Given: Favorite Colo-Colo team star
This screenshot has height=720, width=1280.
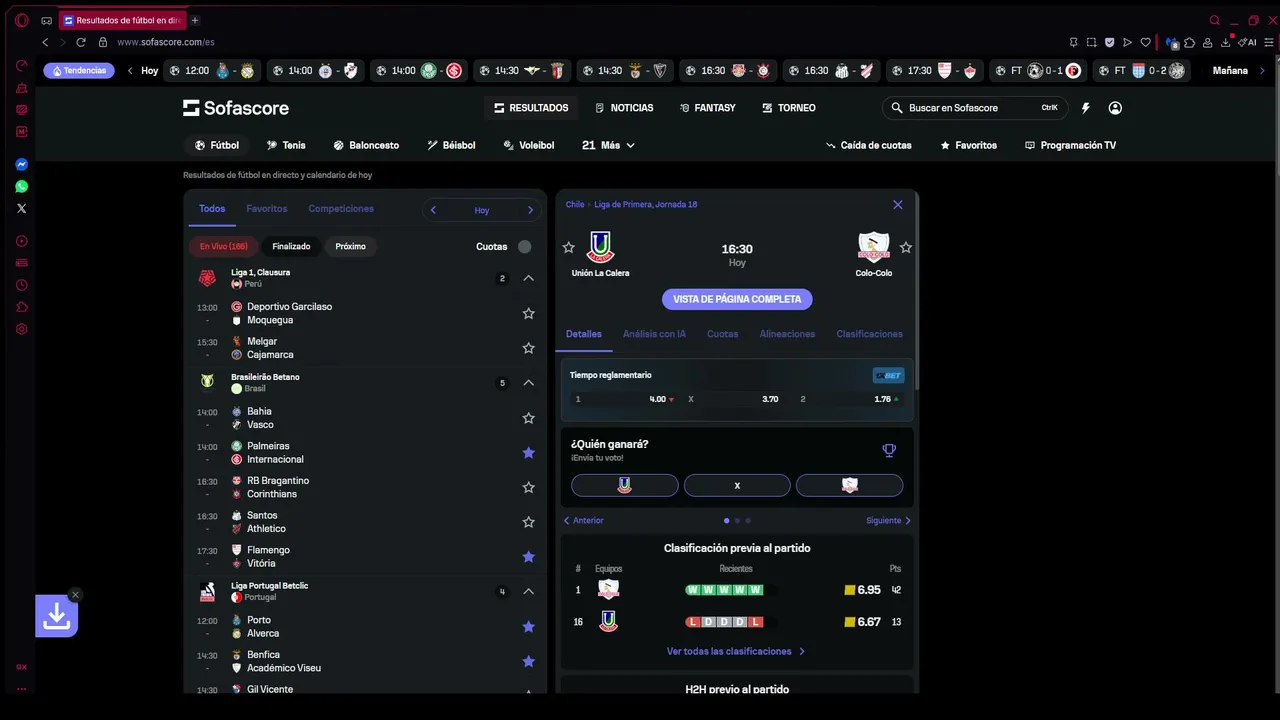Looking at the screenshot, I should (906, 247).
